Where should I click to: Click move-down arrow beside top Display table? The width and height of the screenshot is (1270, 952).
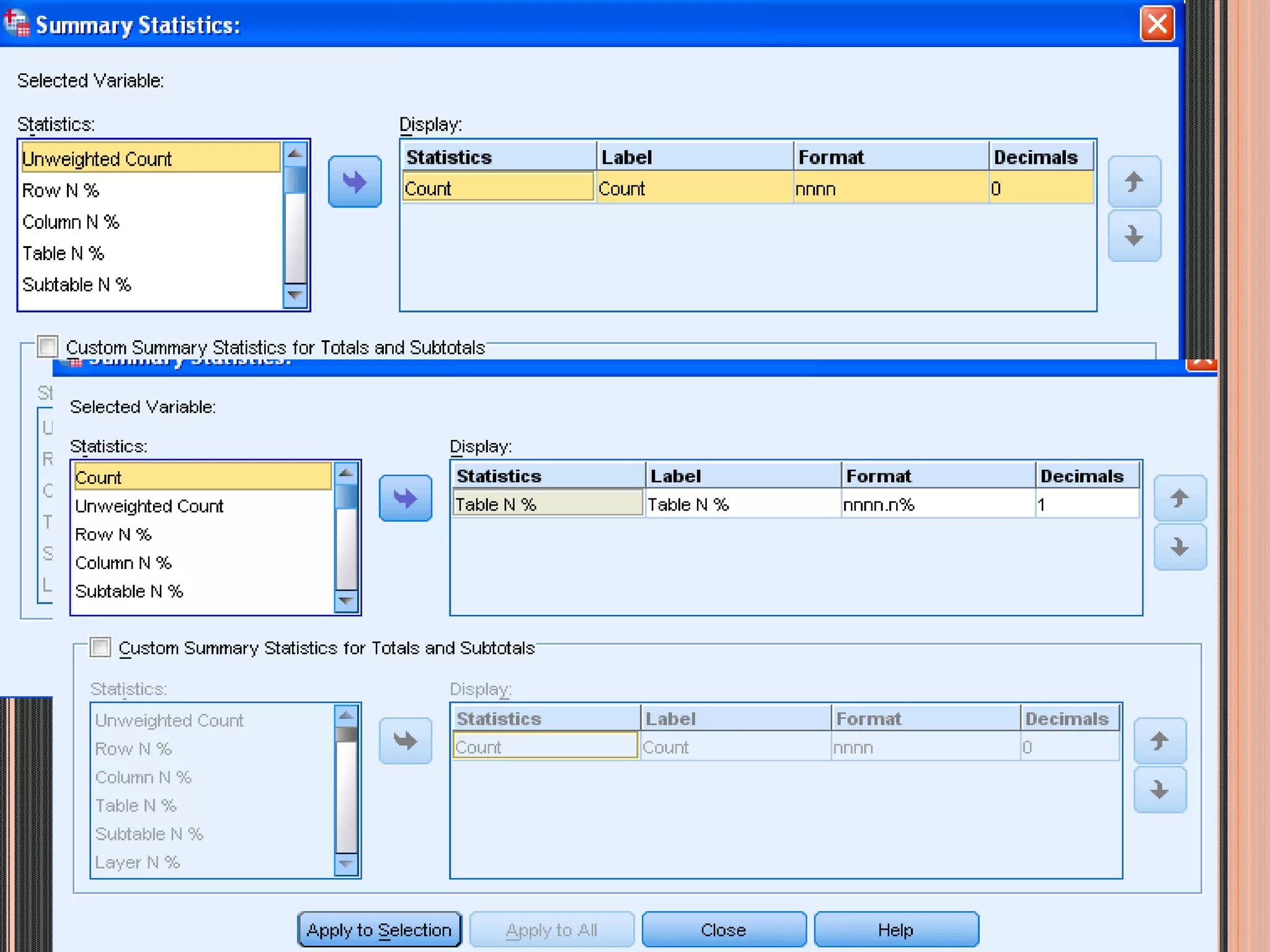pyautogui.click(x=1134, y=236)
